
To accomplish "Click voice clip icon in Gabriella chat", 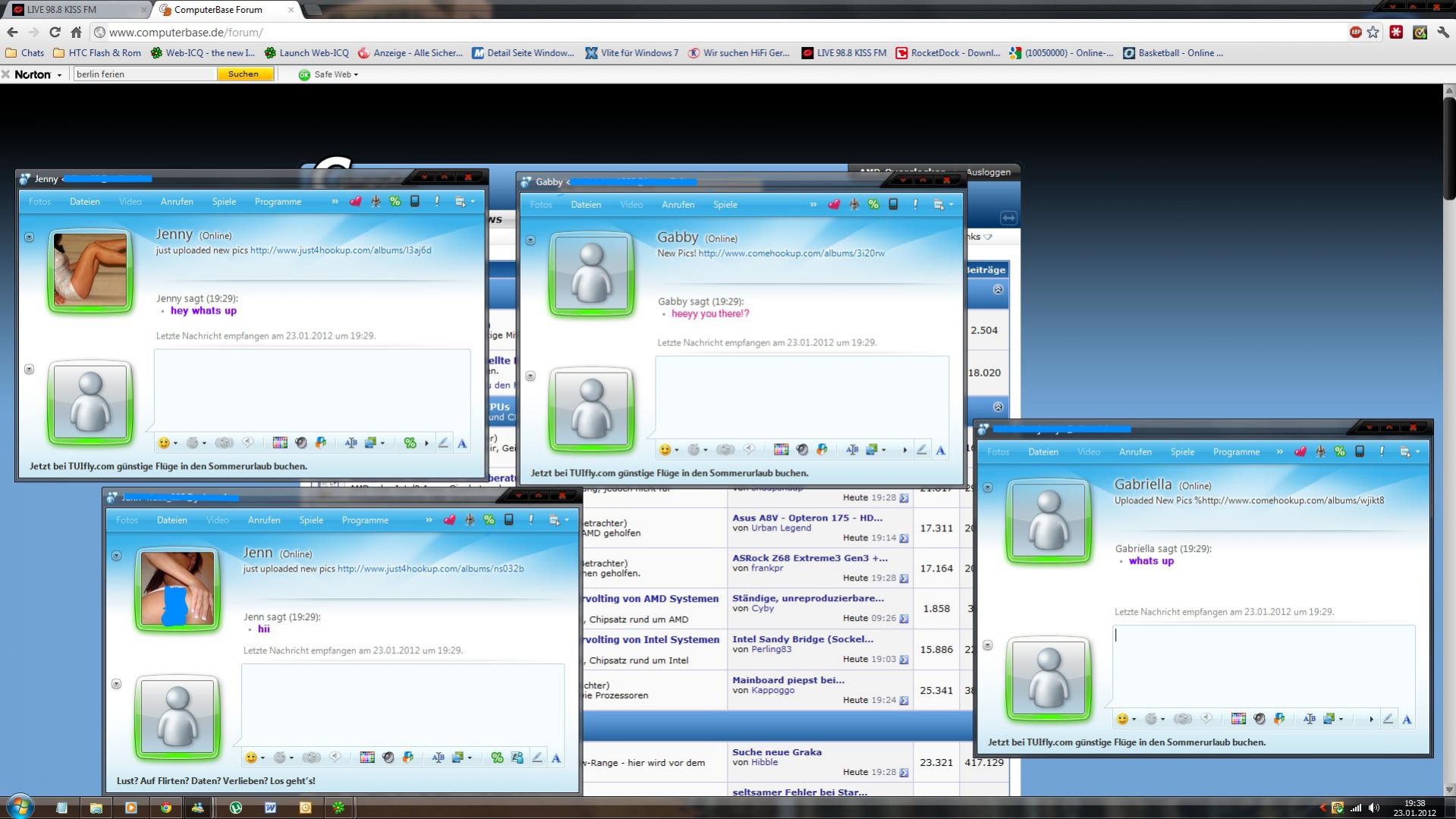I will (1206, 719).
